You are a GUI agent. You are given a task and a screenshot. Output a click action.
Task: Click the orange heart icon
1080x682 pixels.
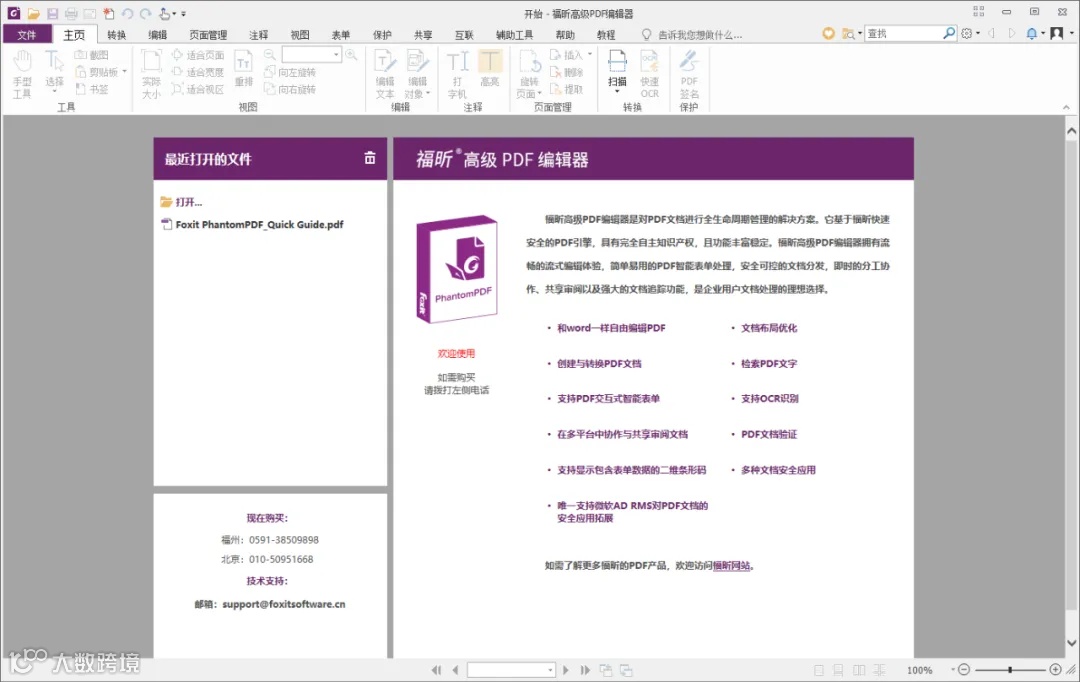tap(828, 33)
